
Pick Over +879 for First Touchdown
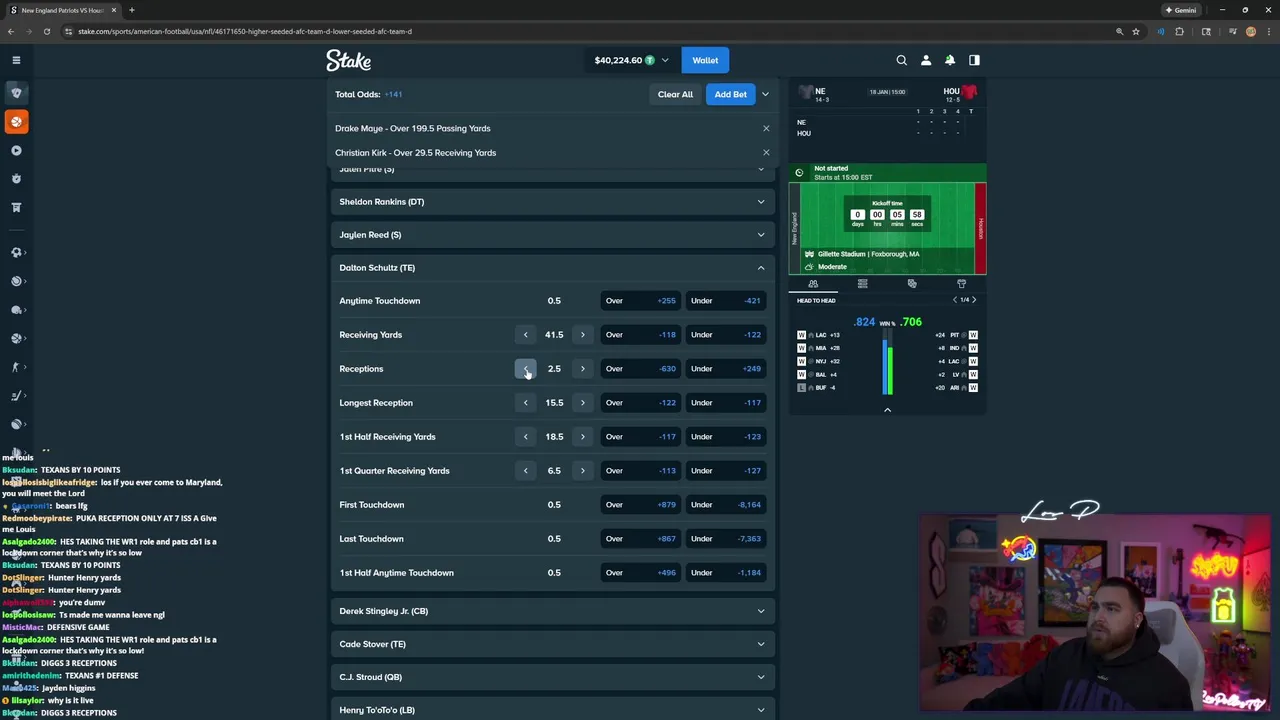(x=640, y=505)
